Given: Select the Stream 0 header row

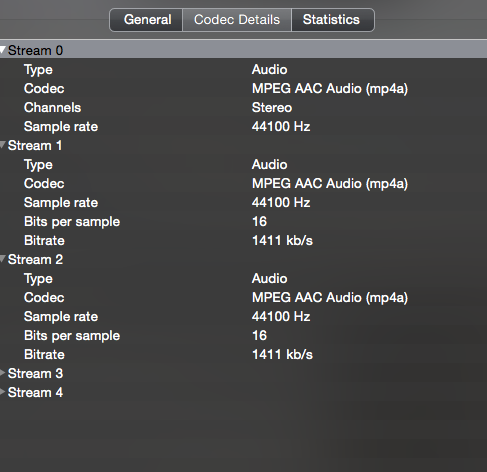Looking at the screenshot, I should pyautogui.click(x=243, y=50).
